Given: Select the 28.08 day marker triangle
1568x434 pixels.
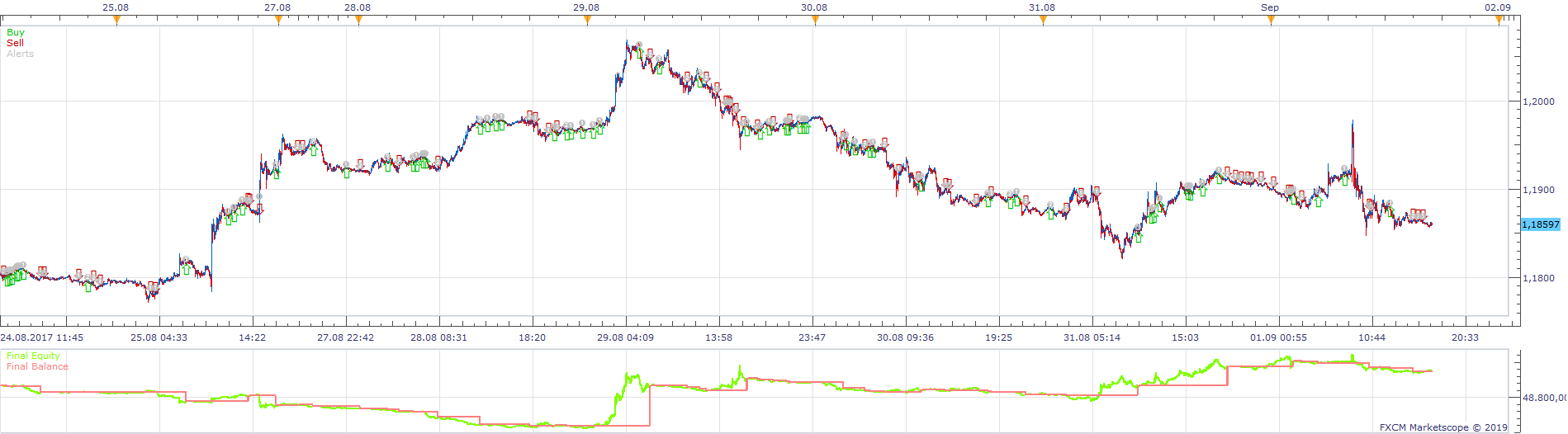Looking at the screenshot, I should pyautogui.click(x=358, y=21).
